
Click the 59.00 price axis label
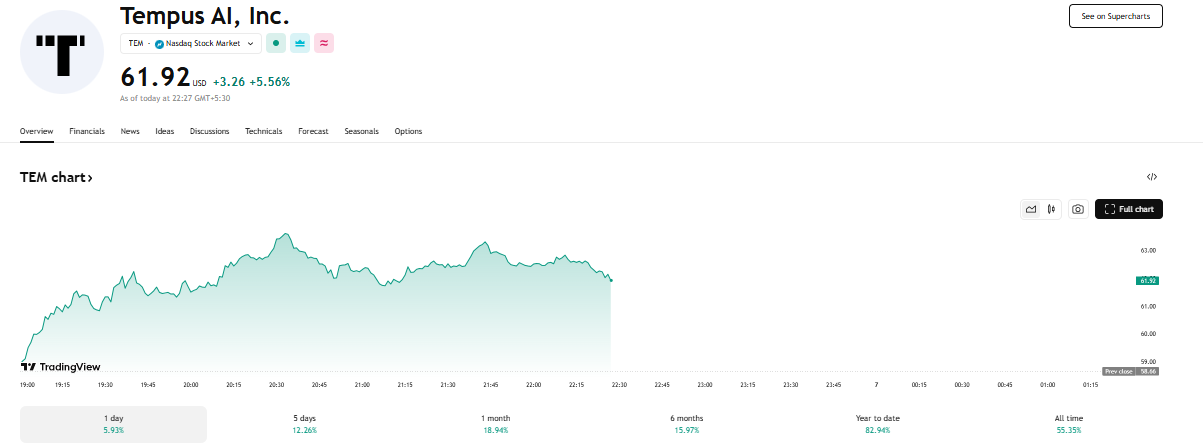click(x=1148, y=361)
